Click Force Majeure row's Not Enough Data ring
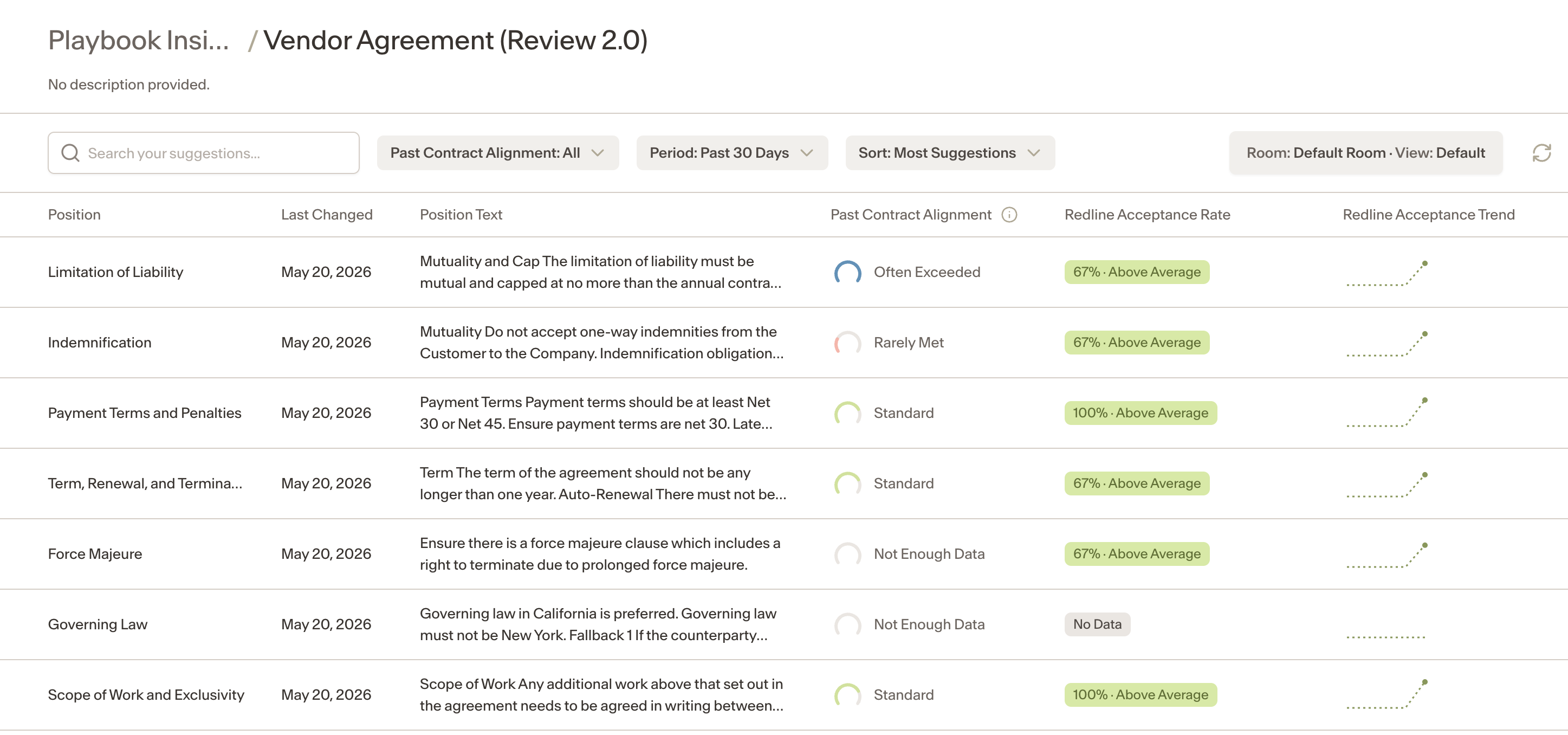The width and height of the screenshot is (1568, 735). point(847,554)
